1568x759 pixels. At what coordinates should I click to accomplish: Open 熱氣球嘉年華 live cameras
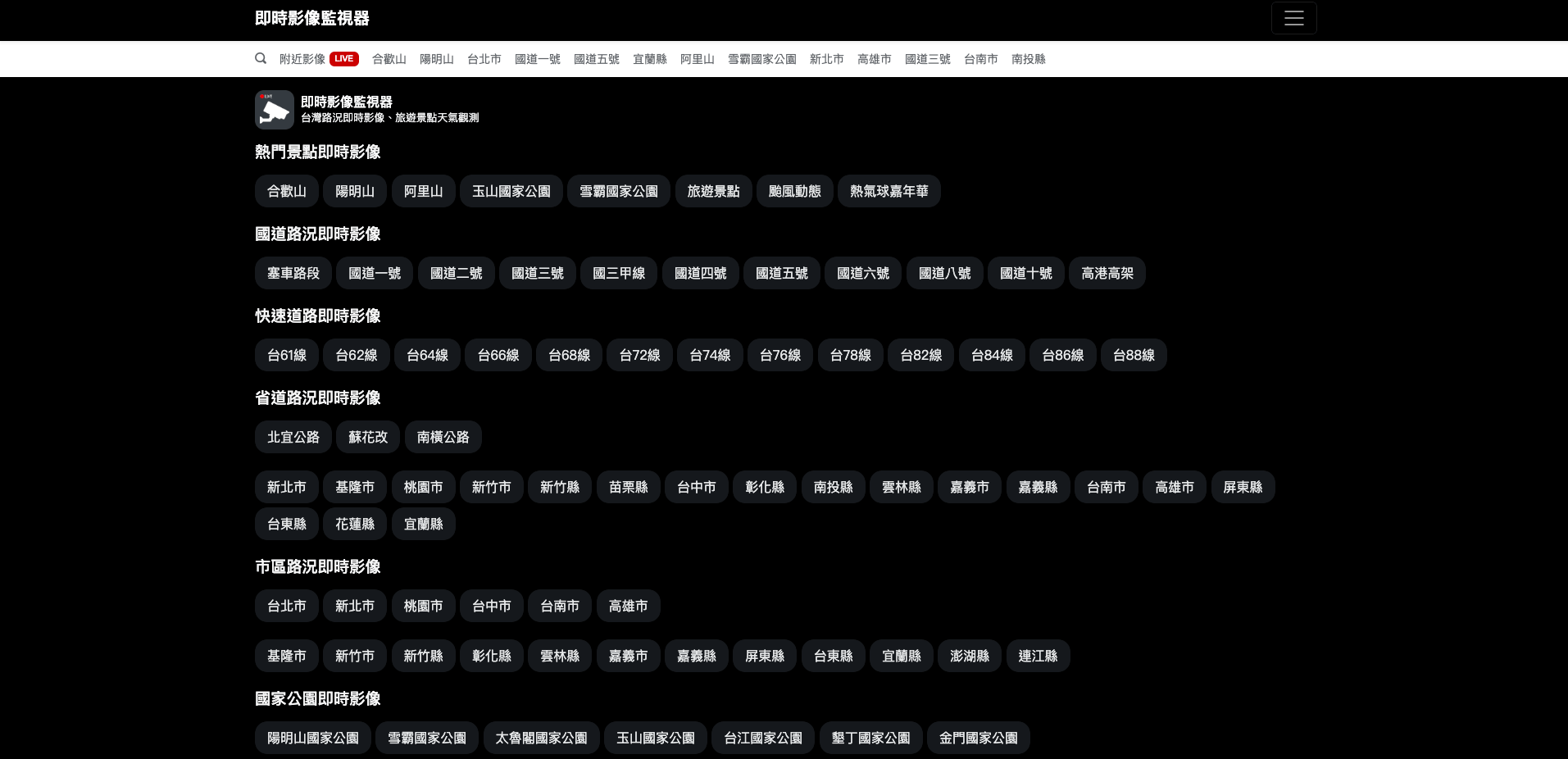pyautogui.click(x=889, y=191)
